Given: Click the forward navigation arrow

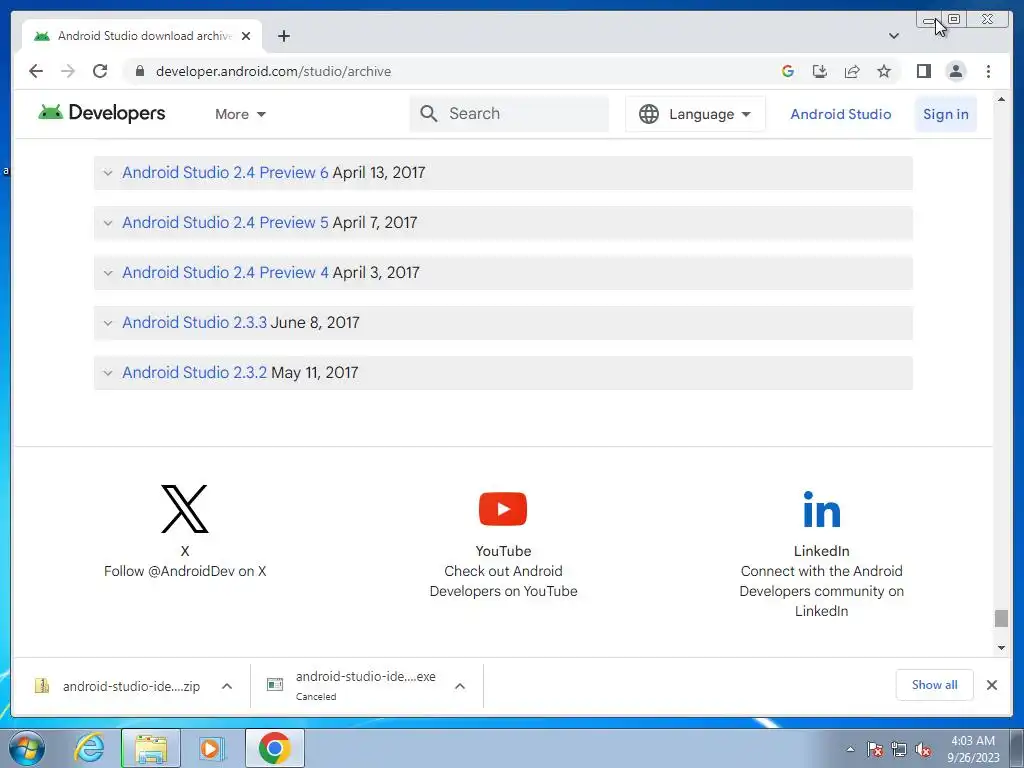Looking at the screenshot, I should (x=68, y=71).
